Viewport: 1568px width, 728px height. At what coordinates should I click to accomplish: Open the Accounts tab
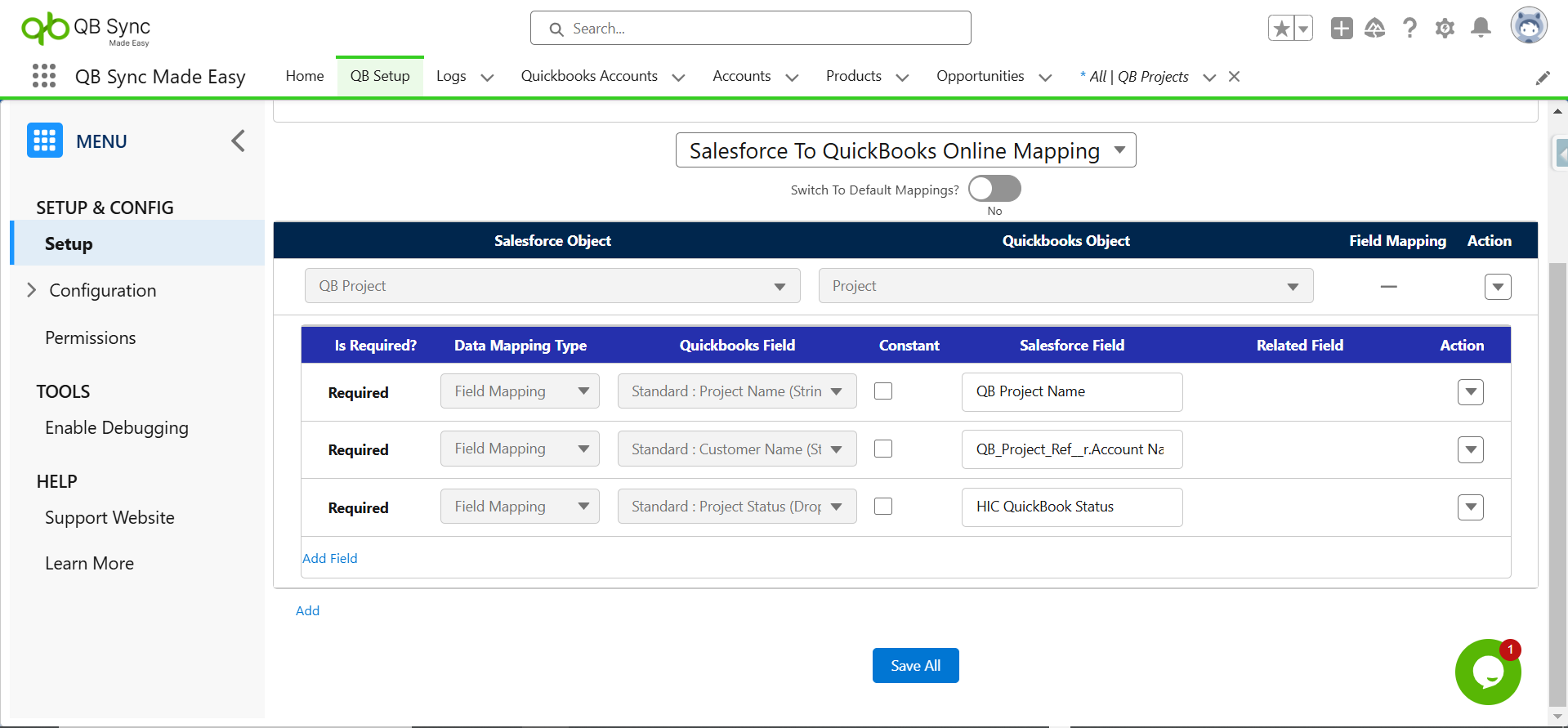[x=742, y=76]
